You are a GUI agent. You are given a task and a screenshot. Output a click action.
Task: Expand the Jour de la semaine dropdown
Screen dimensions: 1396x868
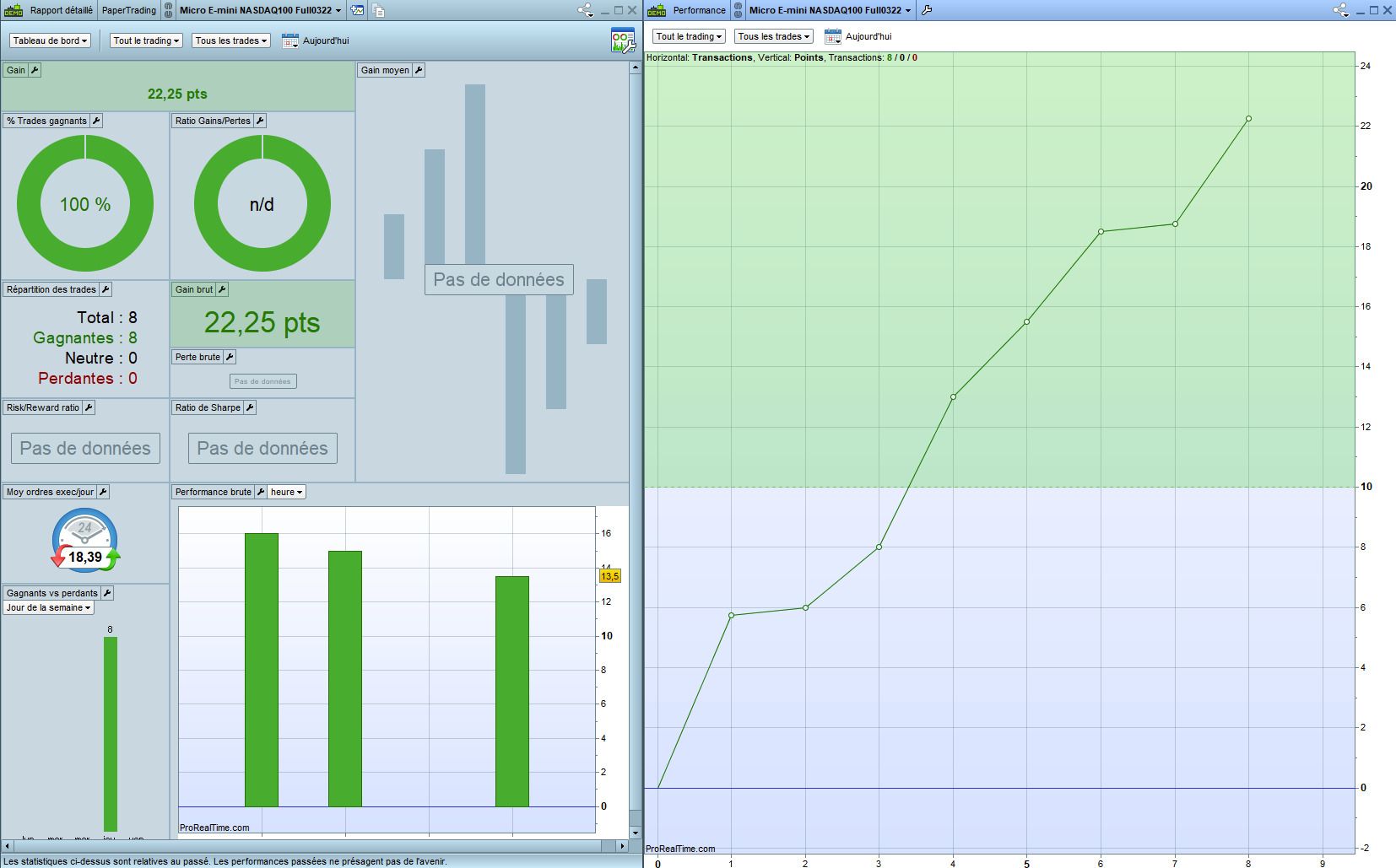coord(48,607)
